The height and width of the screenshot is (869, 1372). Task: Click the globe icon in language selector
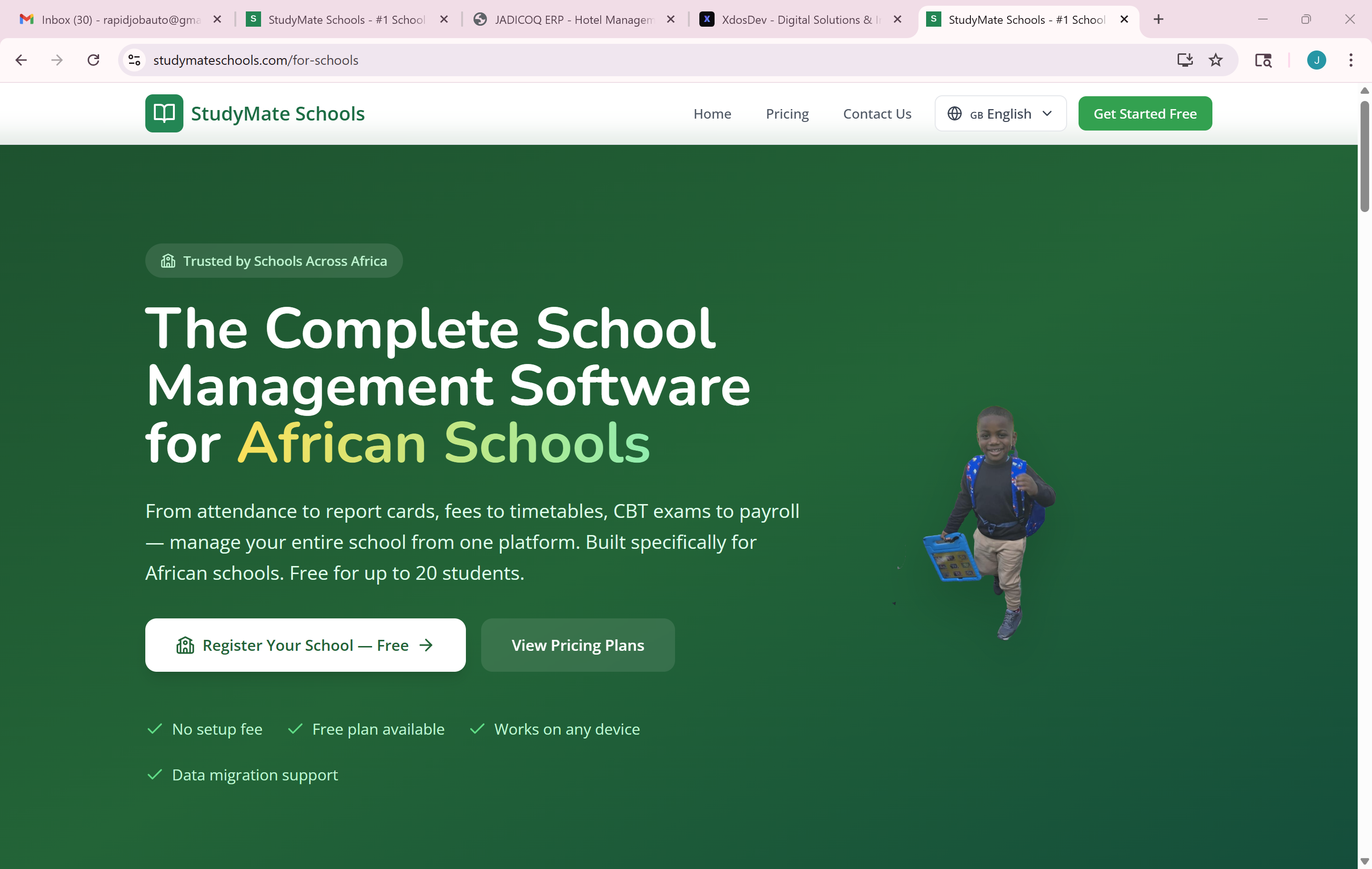954,113
